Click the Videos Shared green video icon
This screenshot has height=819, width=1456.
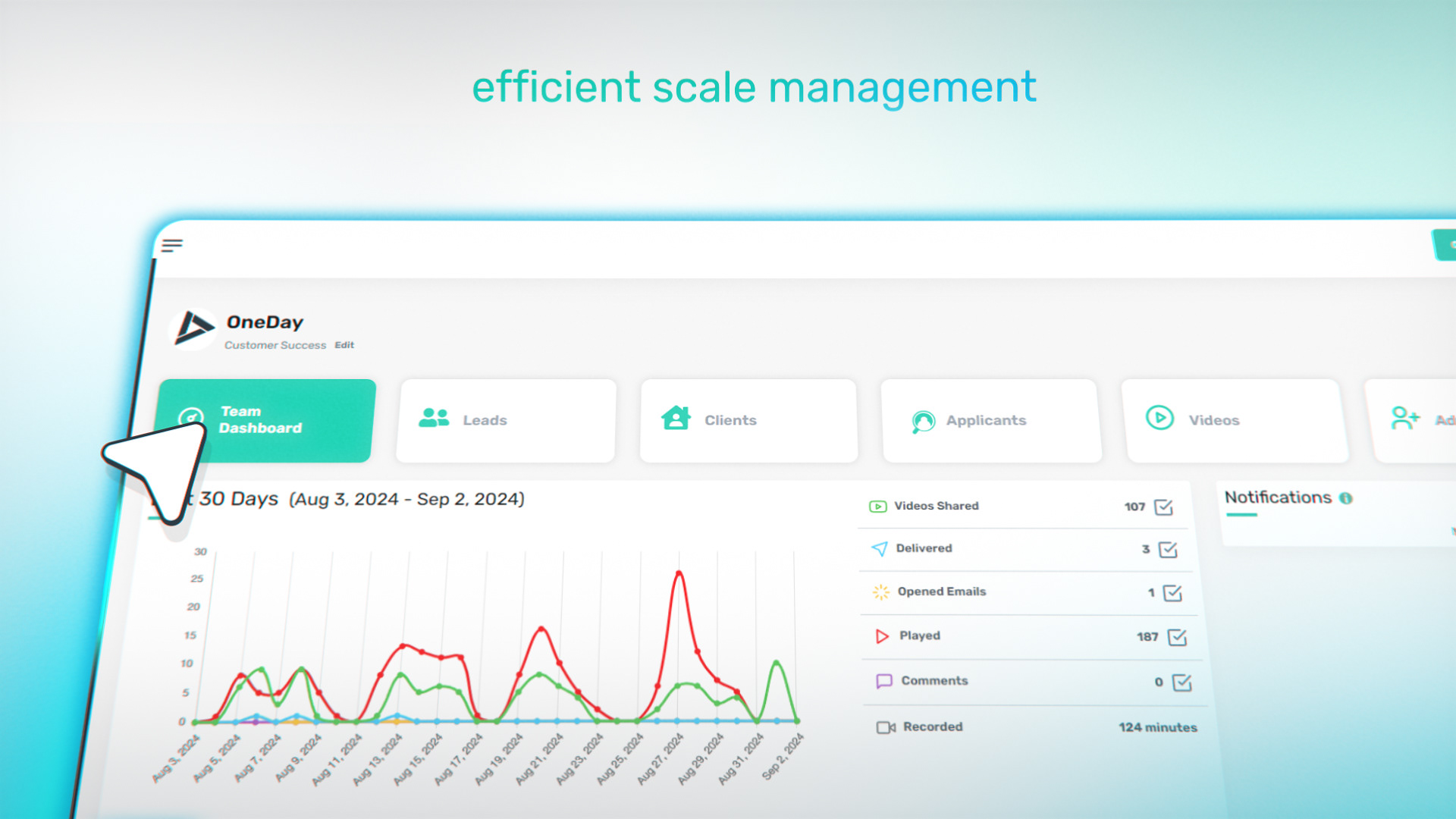pos(877,507)
